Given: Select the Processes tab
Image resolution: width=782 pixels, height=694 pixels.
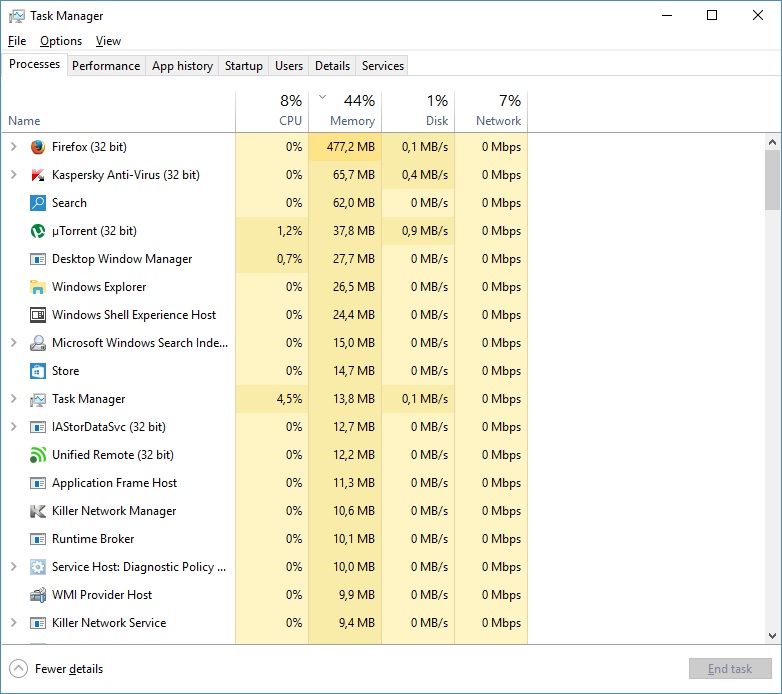Looking at the screenshot, I should pyautogui.click(x=34, y=64).
